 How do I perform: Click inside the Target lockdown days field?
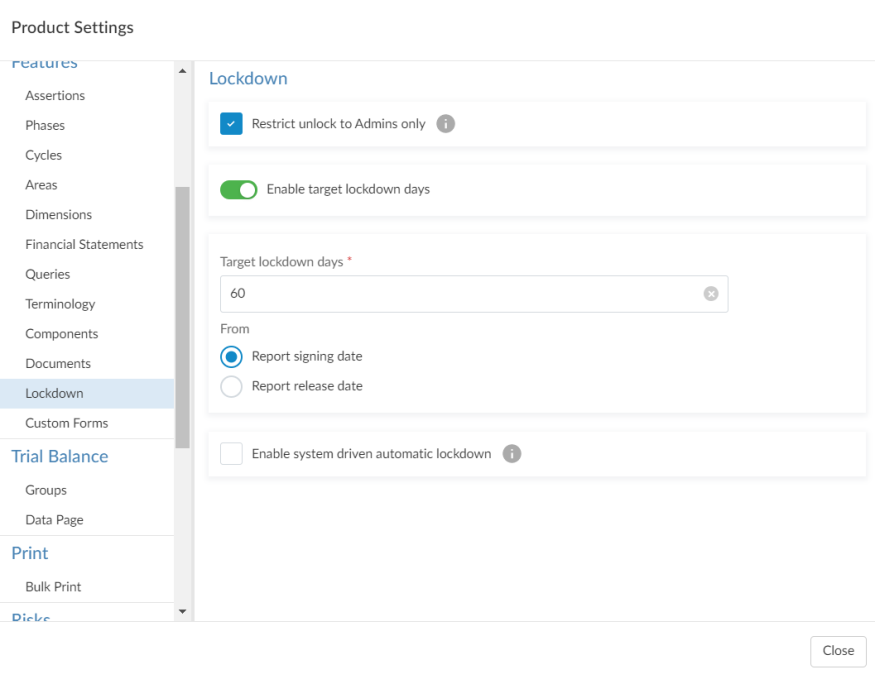[x=400, y=293]
